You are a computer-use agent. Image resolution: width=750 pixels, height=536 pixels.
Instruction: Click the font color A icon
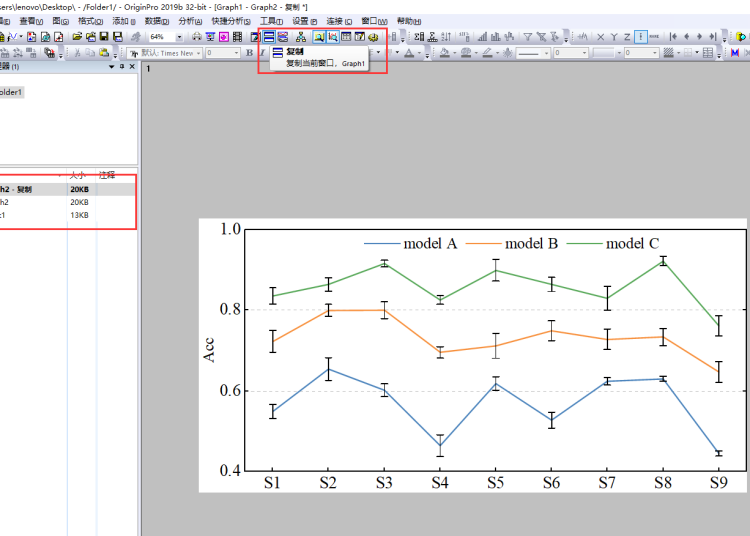[409, 53]
